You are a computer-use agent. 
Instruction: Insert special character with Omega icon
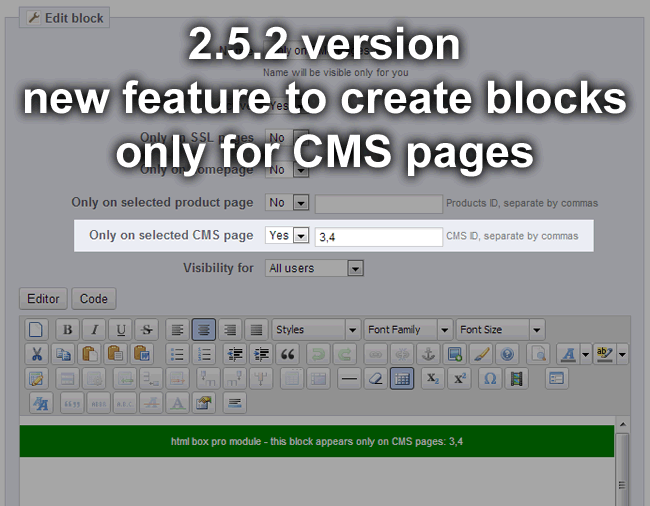[490, 378]
